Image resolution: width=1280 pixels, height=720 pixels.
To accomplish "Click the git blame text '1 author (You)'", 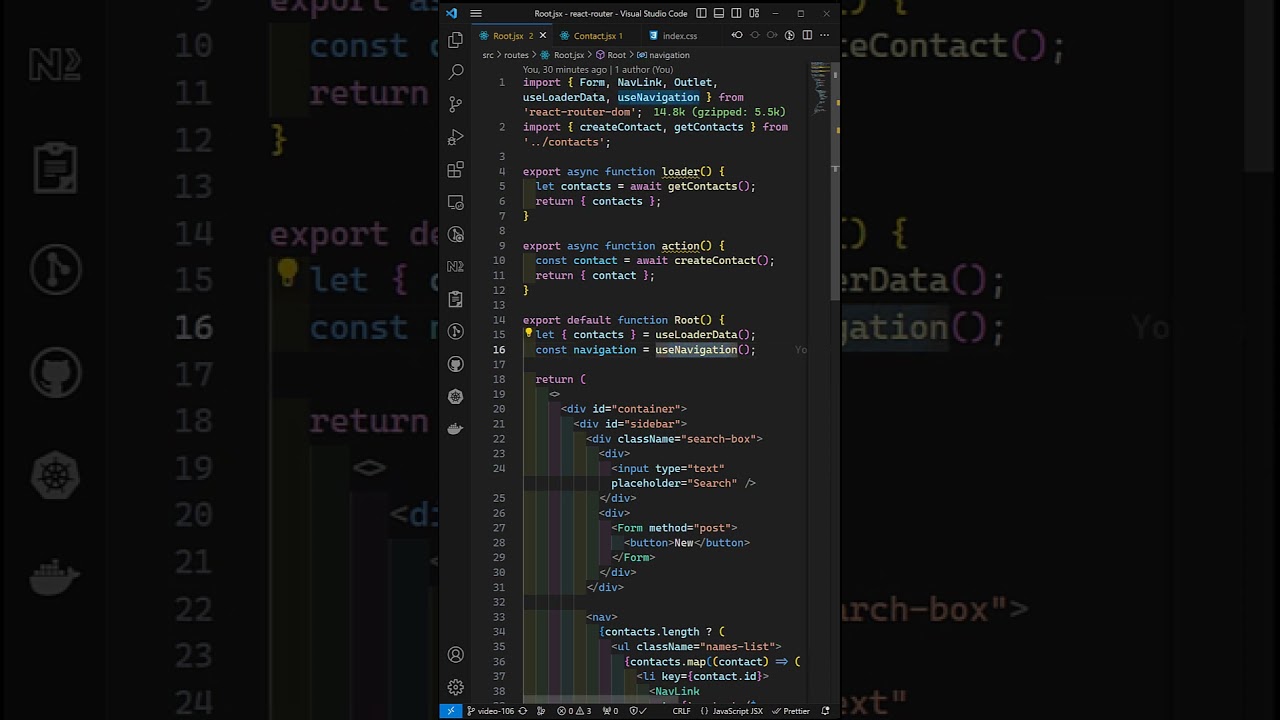I will click(x=642, y=70).
